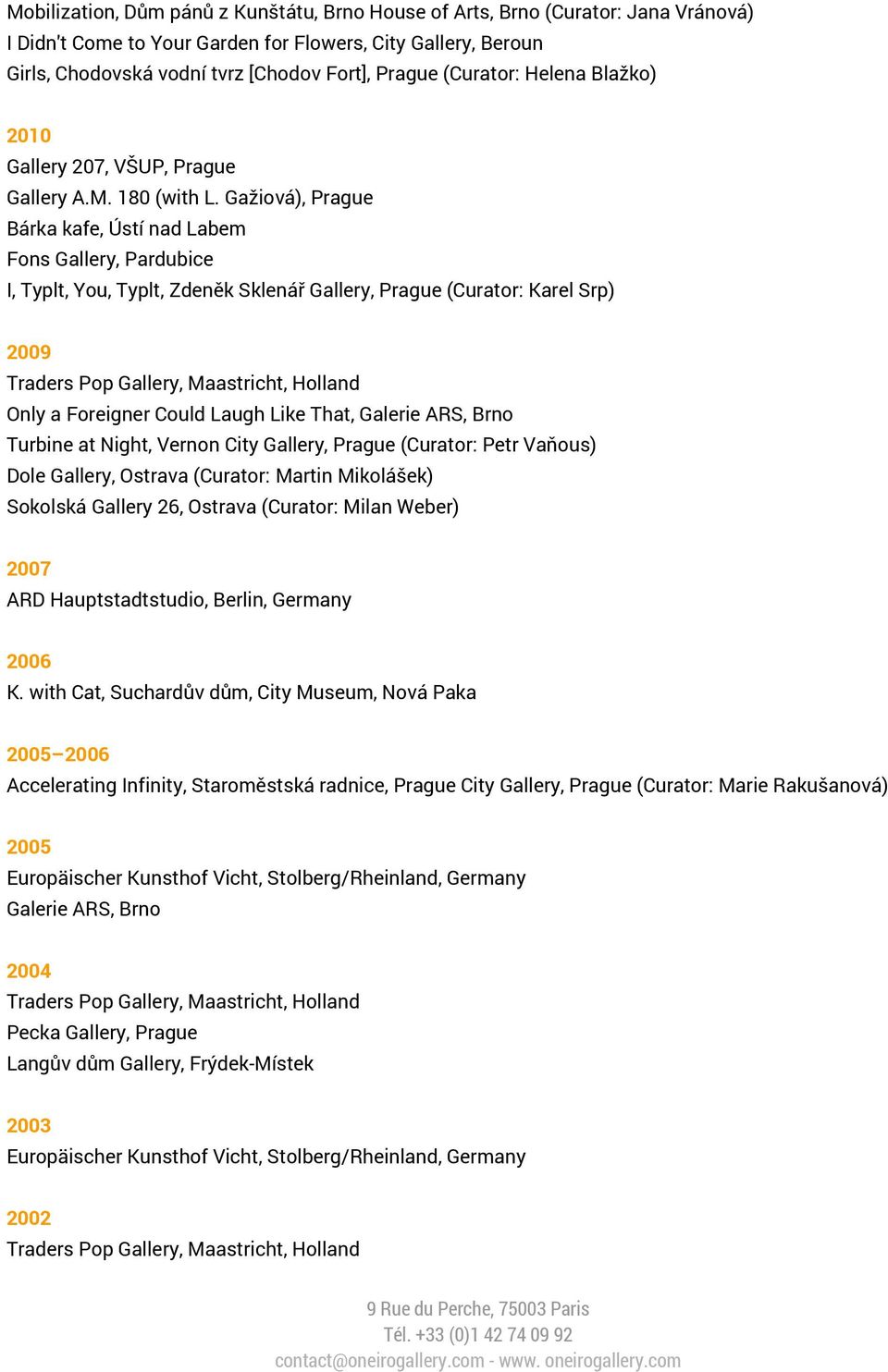This screenshot has height=1372, width=888.
Task: Select the Girls, Chodovská vodní tvrz line
Action: click(331, 74)
